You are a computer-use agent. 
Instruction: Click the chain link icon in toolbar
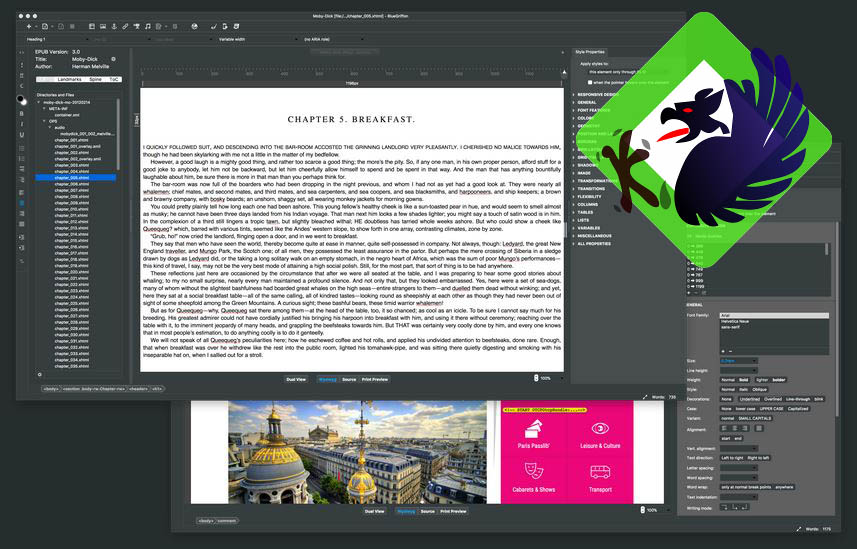coord(125,26)
